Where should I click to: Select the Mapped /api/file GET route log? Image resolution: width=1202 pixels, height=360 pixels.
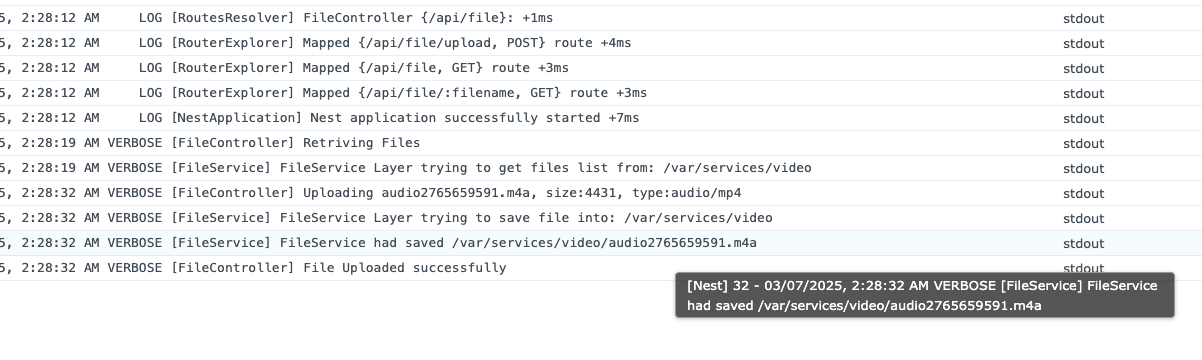point(600,68)
